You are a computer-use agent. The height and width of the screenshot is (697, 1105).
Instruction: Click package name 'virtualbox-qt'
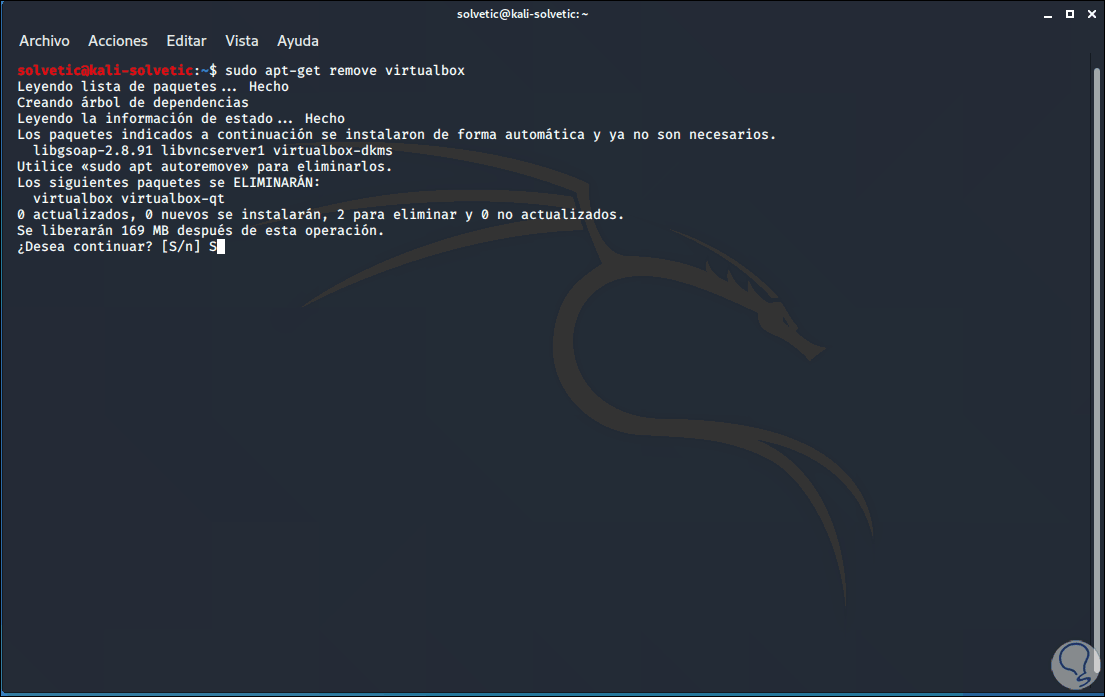coord(173,199)
